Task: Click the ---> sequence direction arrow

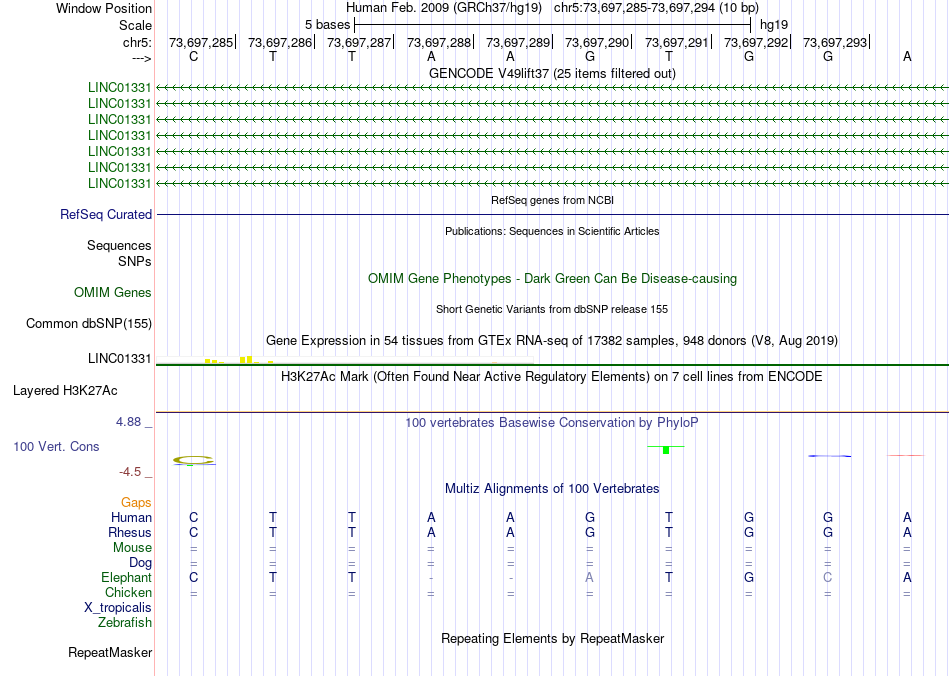Action: click(x=141, y=58)
